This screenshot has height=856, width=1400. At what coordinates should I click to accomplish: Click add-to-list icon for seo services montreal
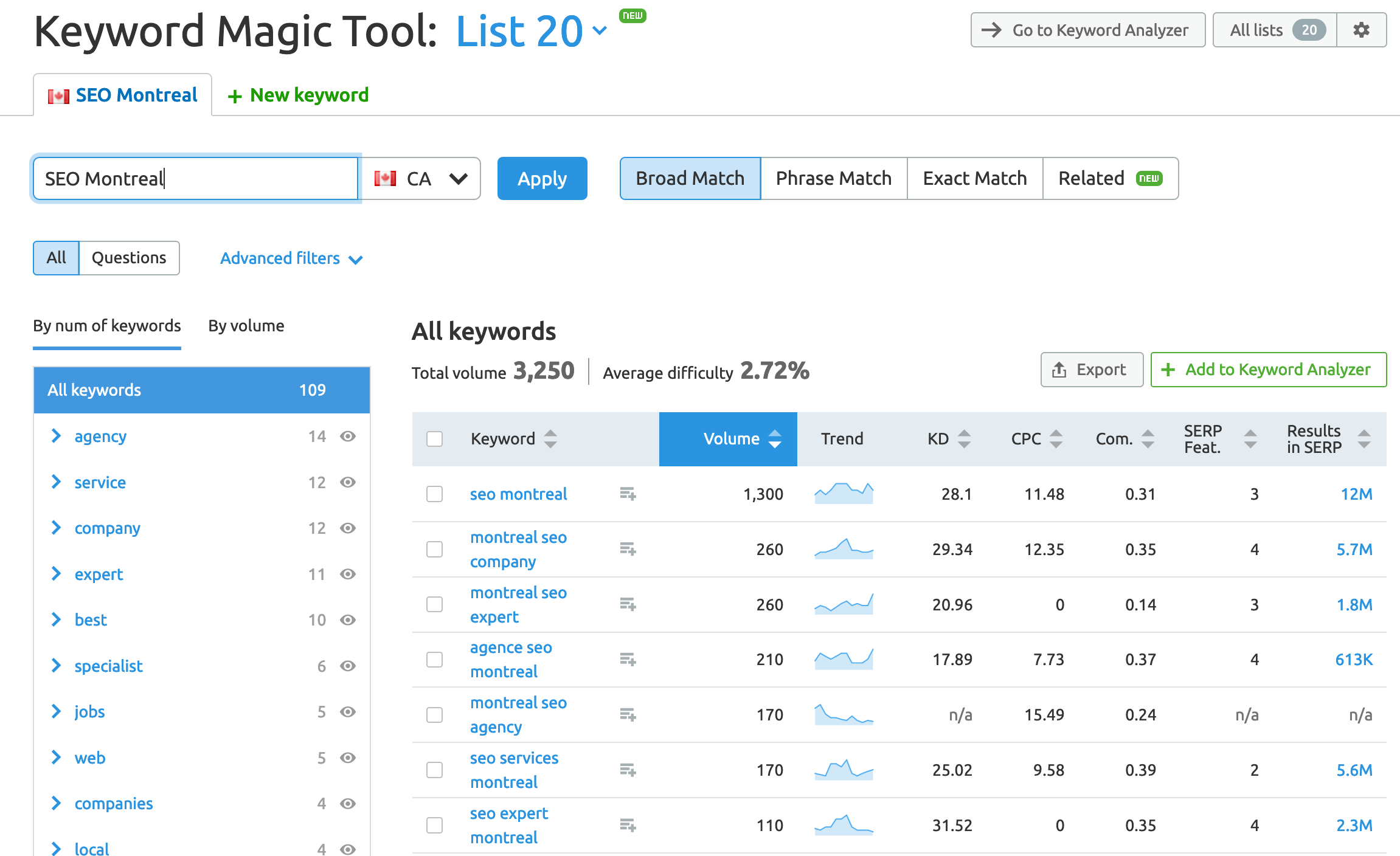click(x=628, y=770)
